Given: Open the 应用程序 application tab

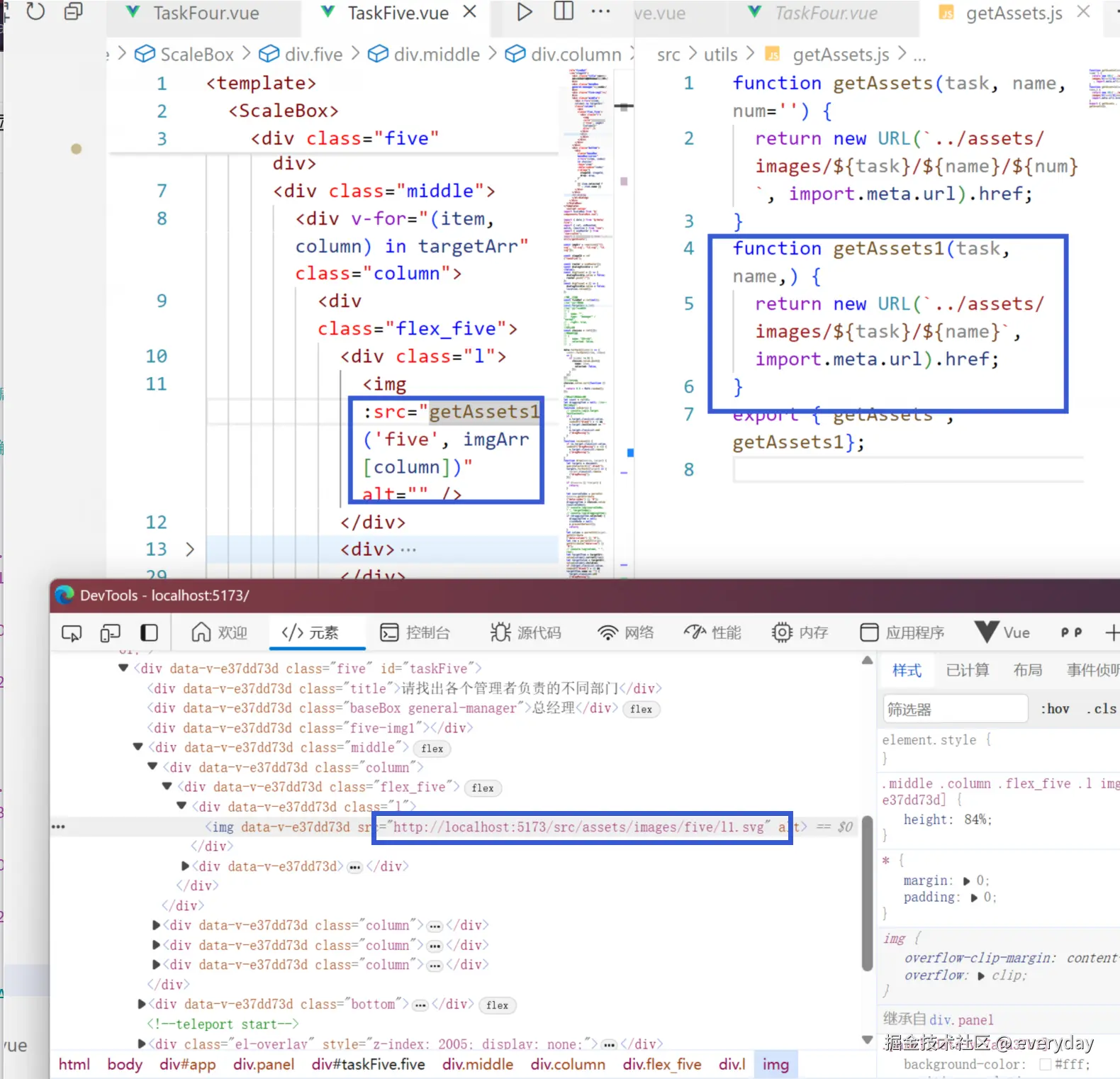Looking at the screenshot, I should [902, 632].
